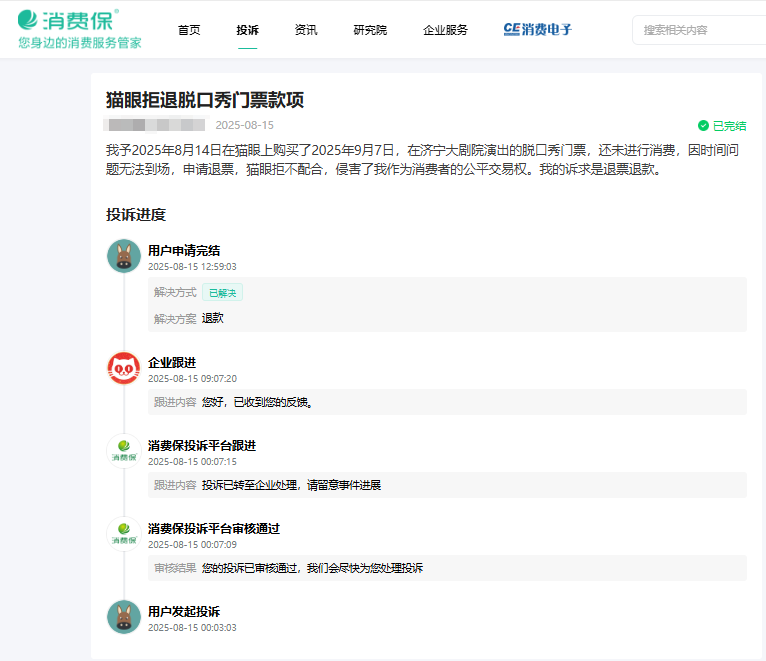Click the blurred username next to the date
Image resolution: width=766 pixels, height=661 pixels.
pyautogui.click(x=154, y=125)
